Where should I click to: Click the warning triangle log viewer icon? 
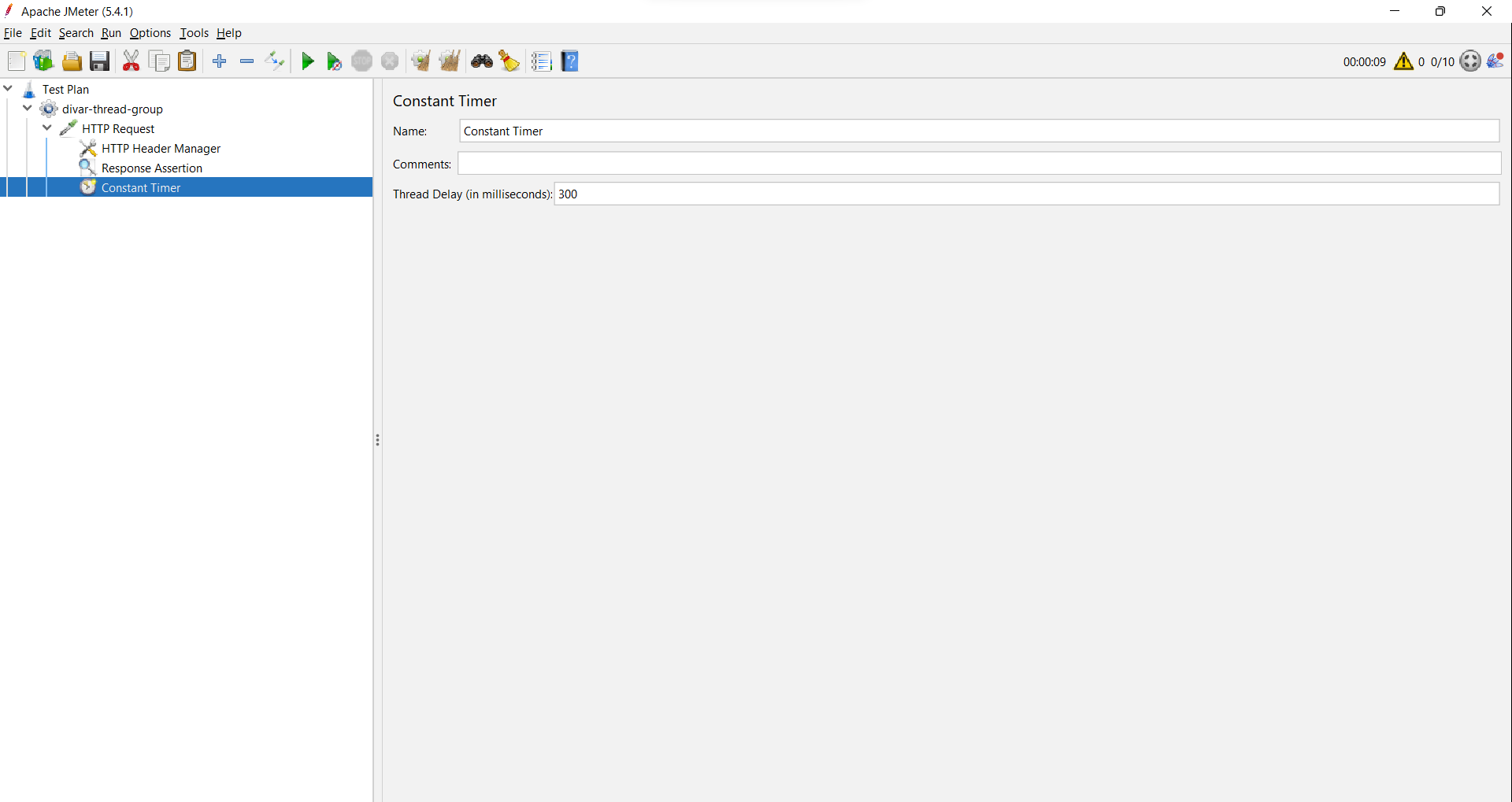pyautogui.click(x=1403, y=61)
